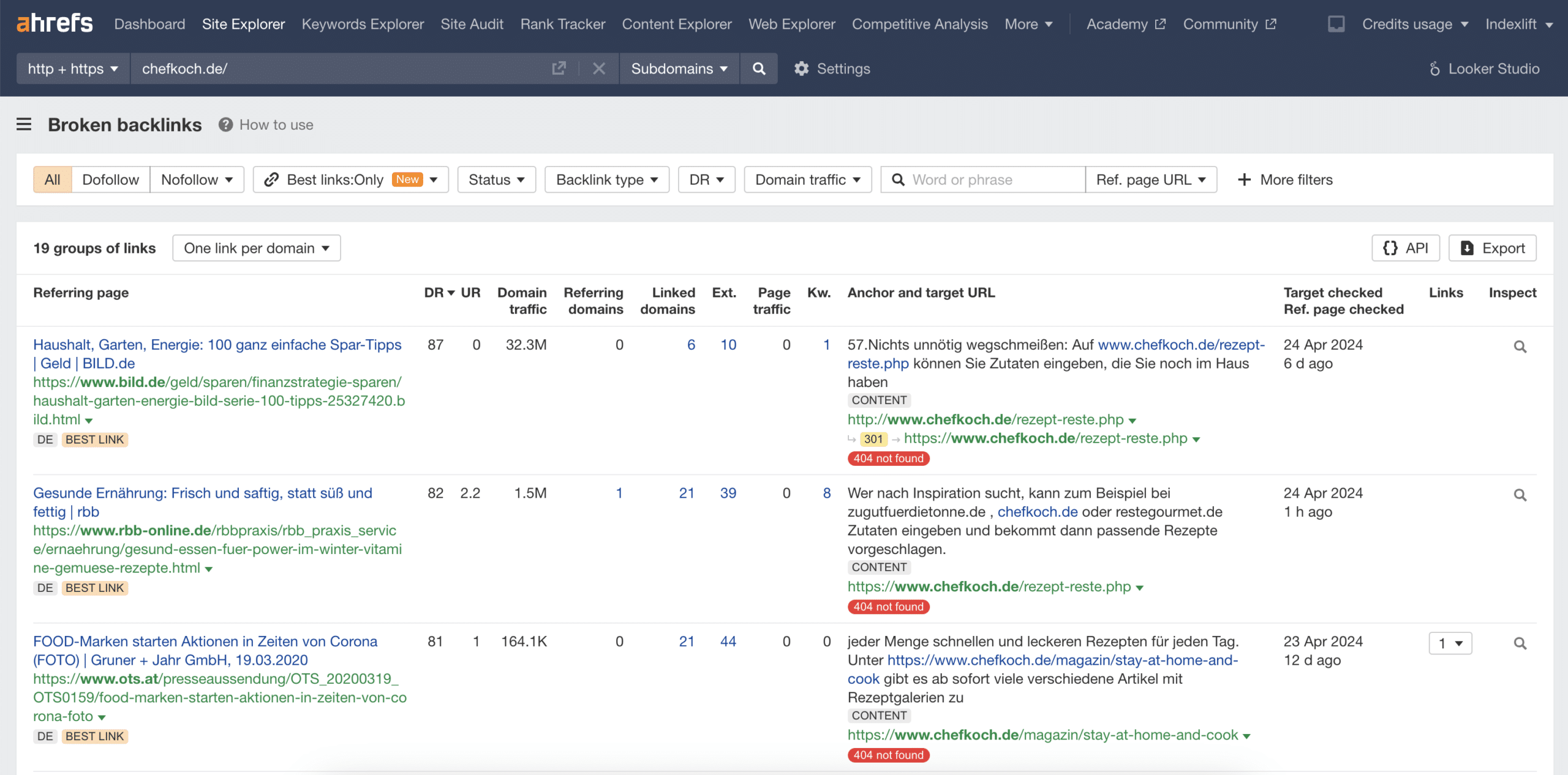
Task: Open Subdomains mode dropdown
Action: tap(679, 68)
